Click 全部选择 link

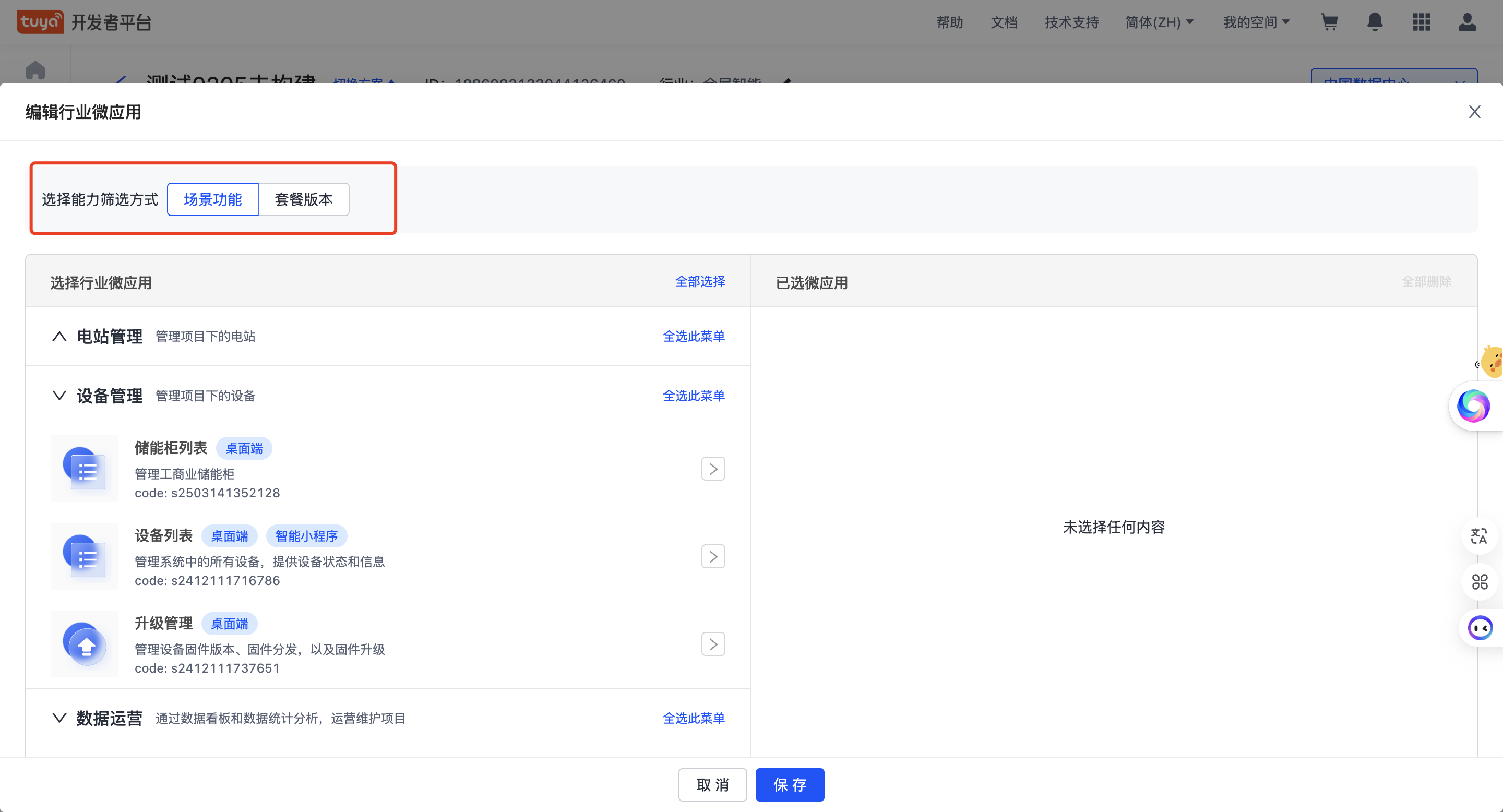[x=699, y=282]
